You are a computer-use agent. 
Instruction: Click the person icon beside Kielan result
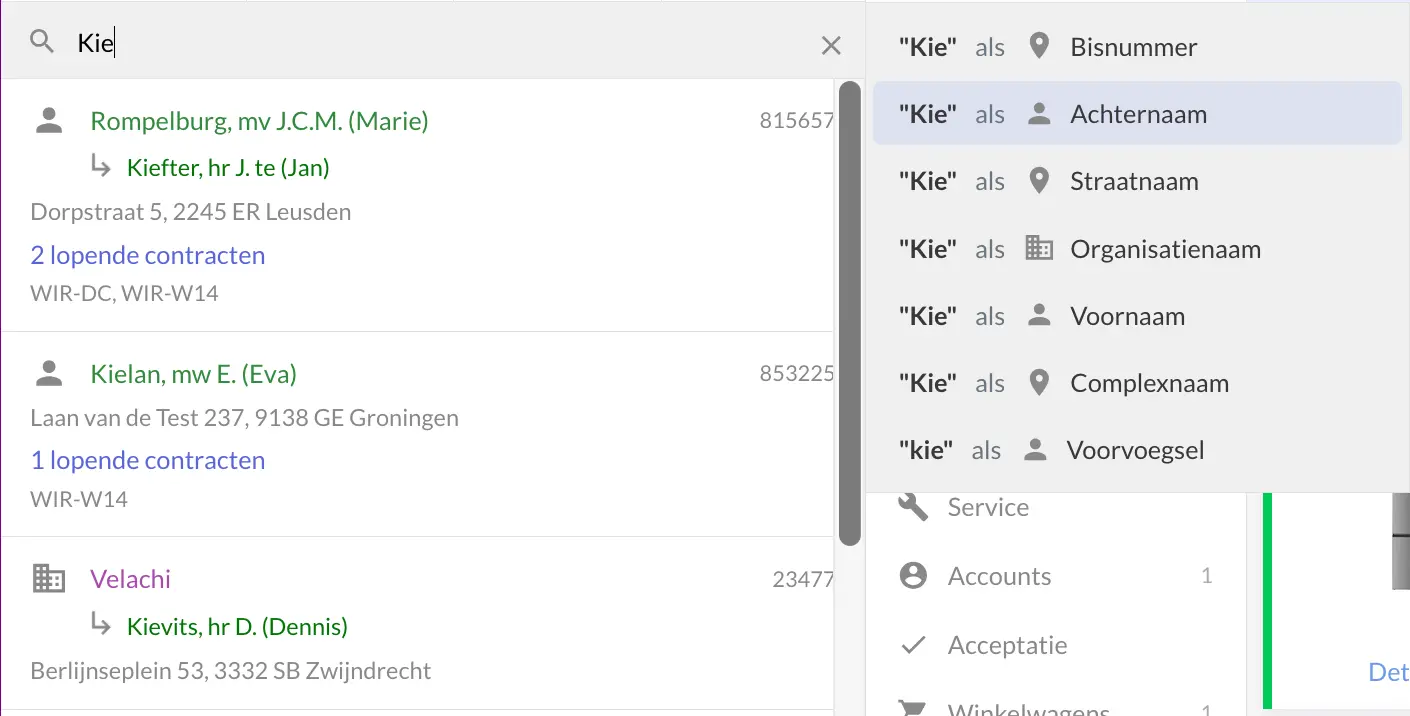pyautogui.click(x=48, y=372)
